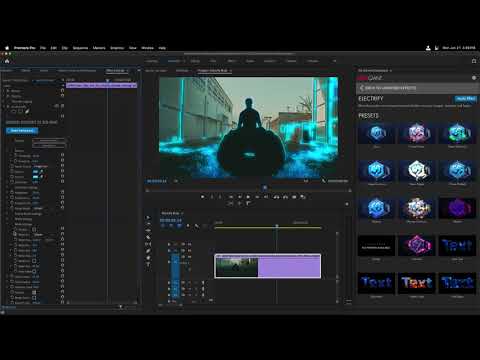Toggle the first color swatch in effect settings
Screen dimensions: 480x360
point(35,172)
